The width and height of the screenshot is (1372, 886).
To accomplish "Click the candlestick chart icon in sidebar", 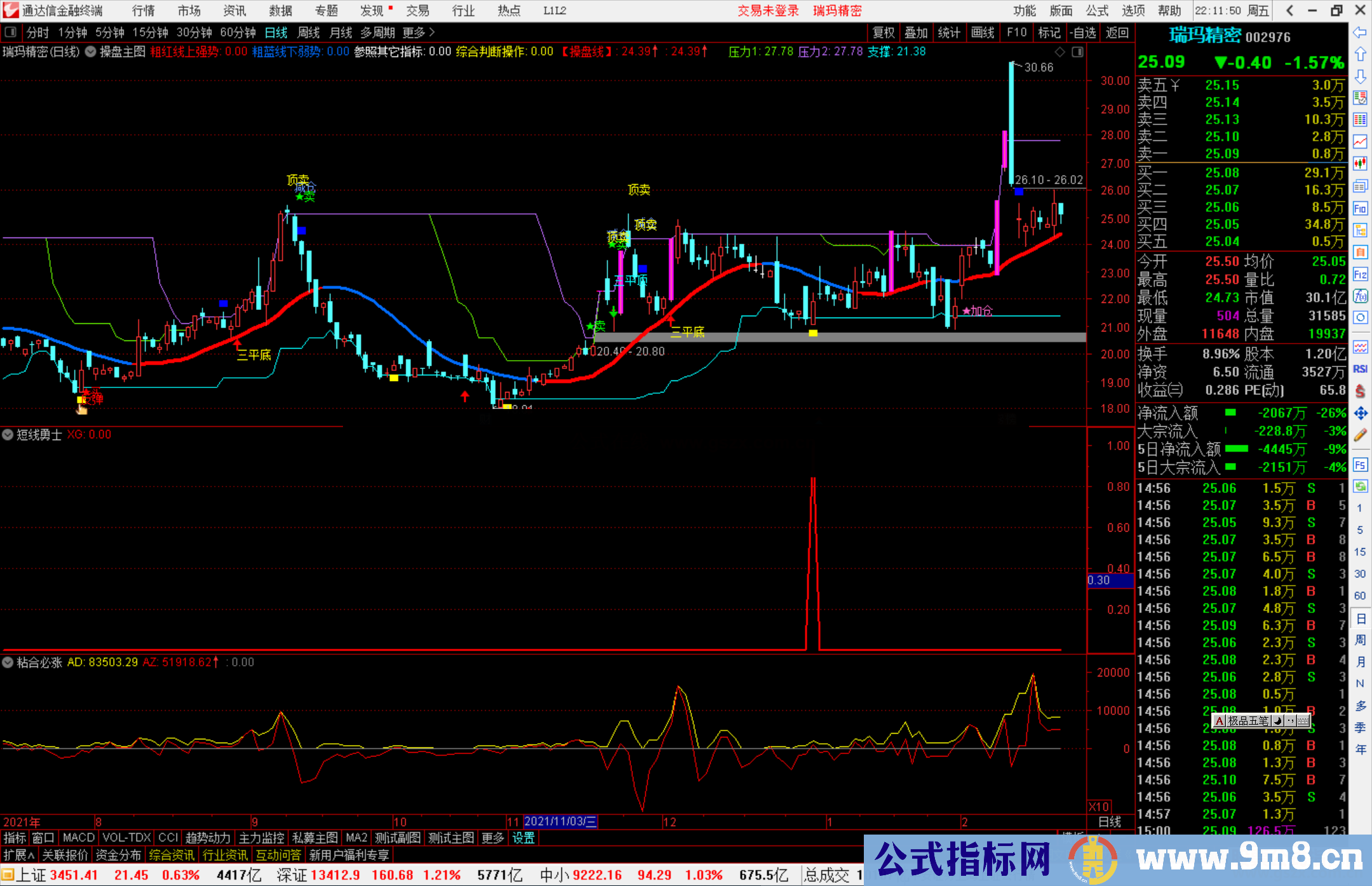I will pyautogui.click(x=1360, y=164).
